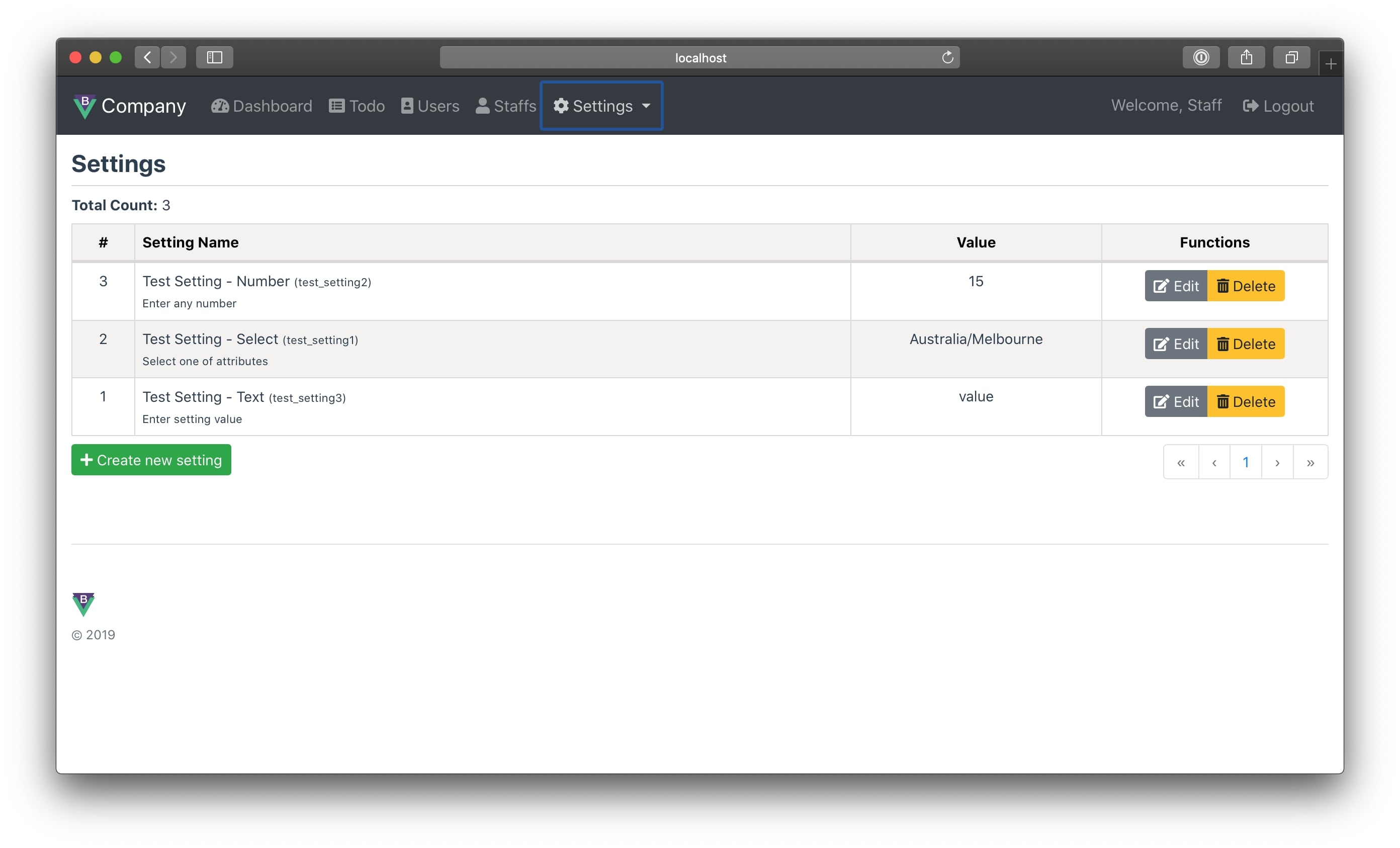Reload the page in address bar
1400x848 pixels.
pyautogui.click(x=947, y=57)
